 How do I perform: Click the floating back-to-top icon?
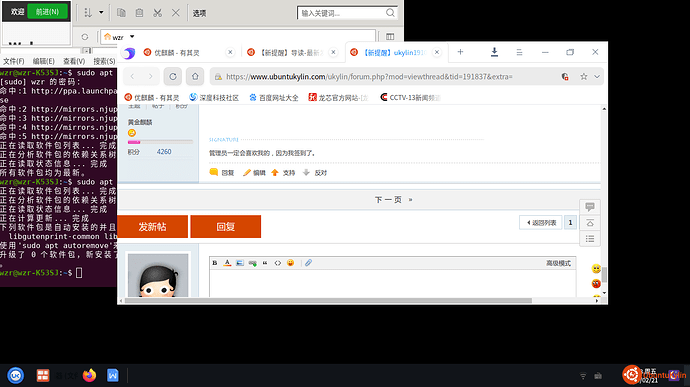click(x=590, y=223)
